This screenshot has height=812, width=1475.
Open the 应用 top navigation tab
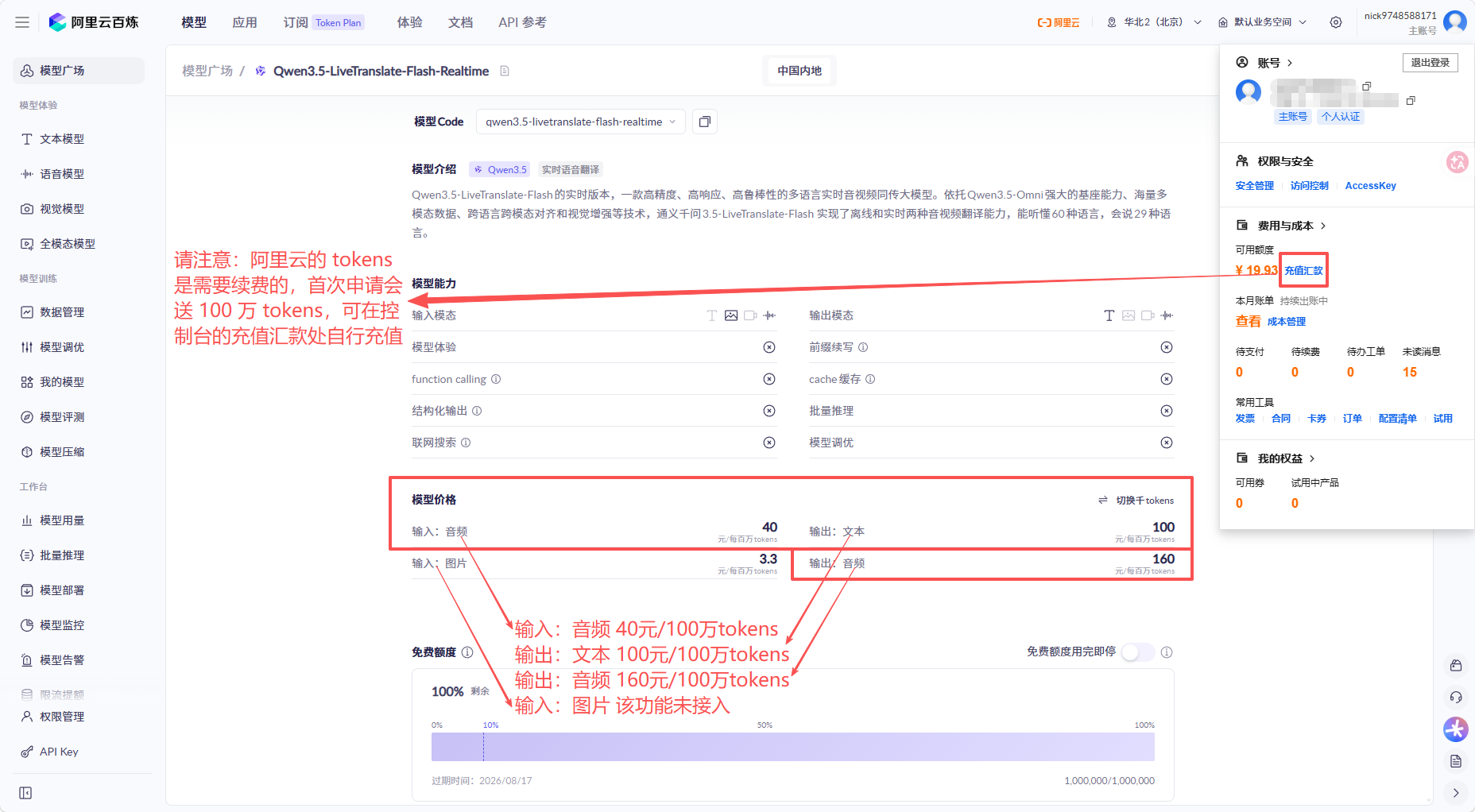245,22
